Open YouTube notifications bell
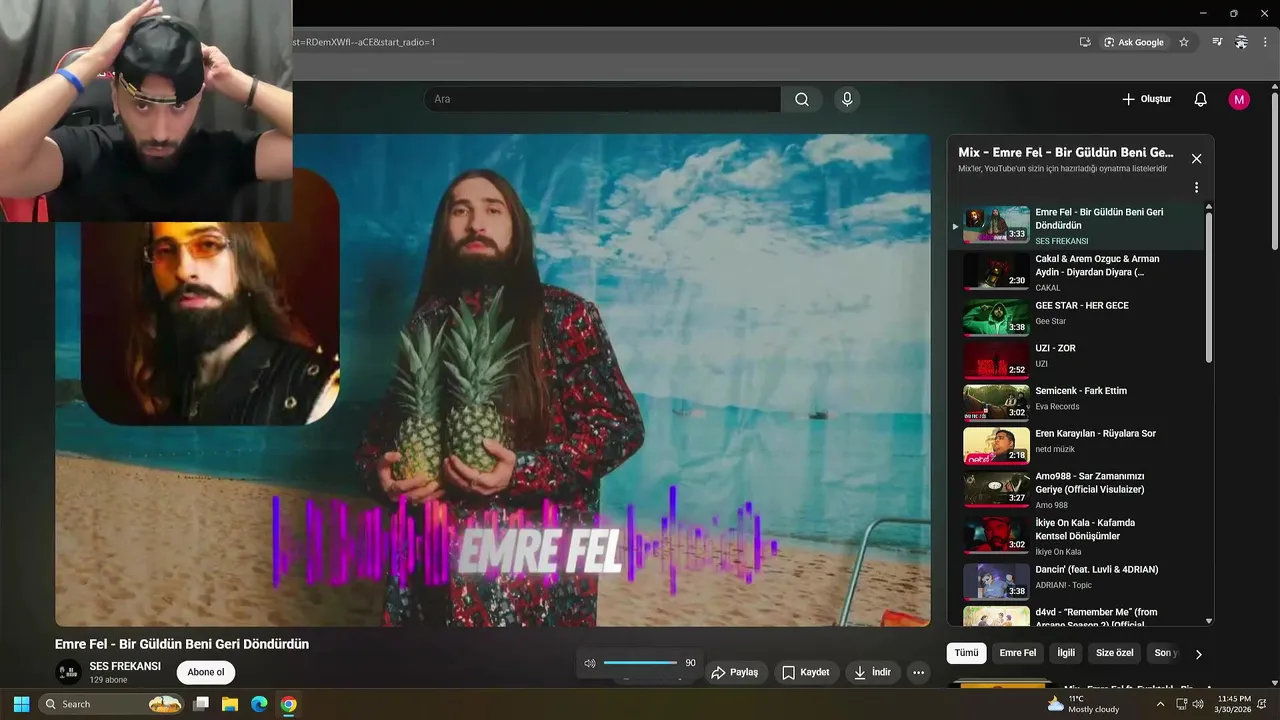The image size is (1280, 720). (x=1201, y=99)
